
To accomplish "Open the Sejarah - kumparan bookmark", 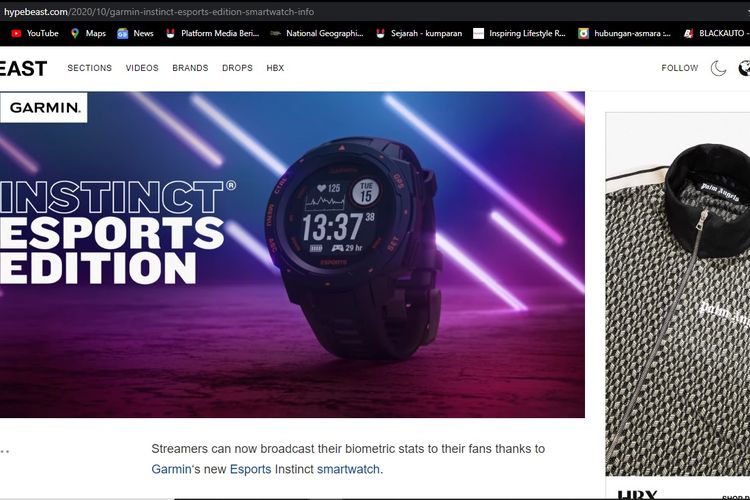I will [419, 33].
